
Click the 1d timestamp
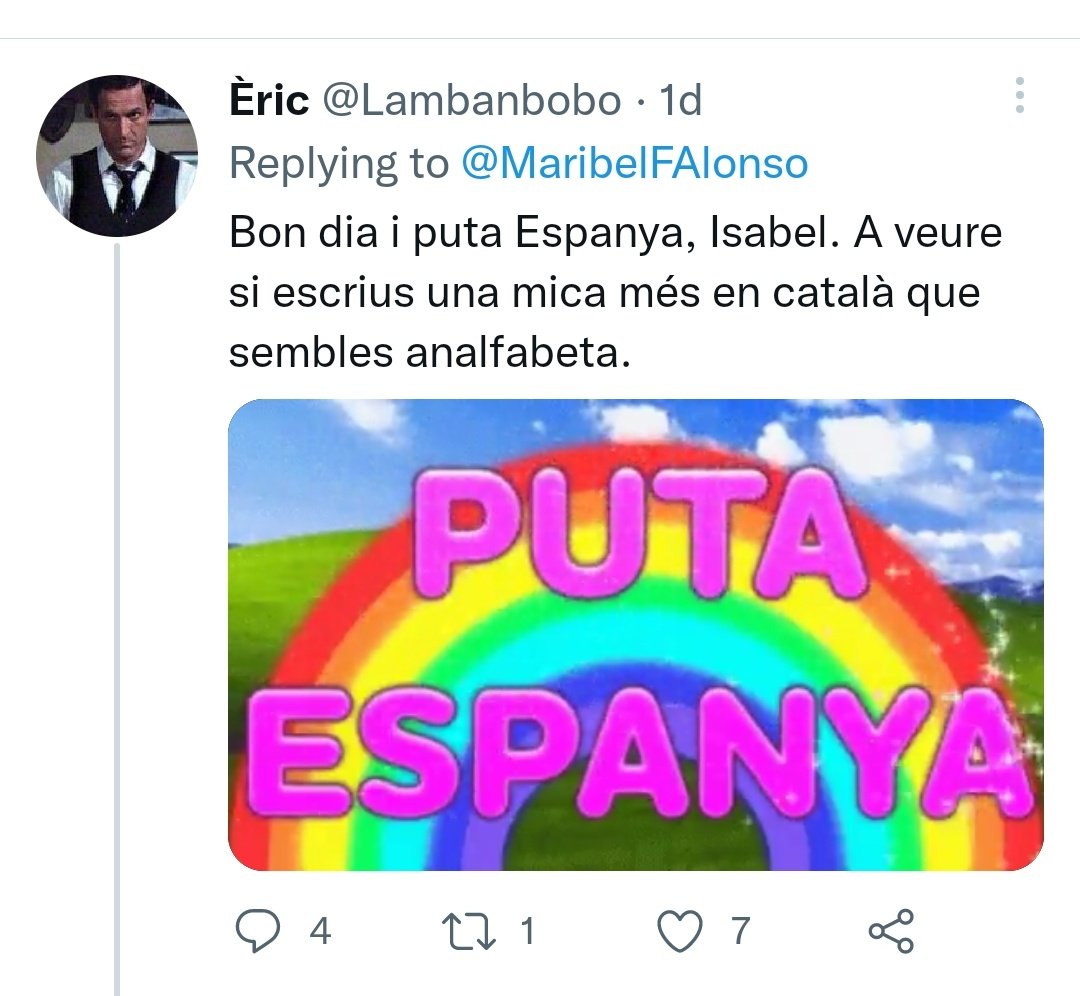tap(681, 101)
